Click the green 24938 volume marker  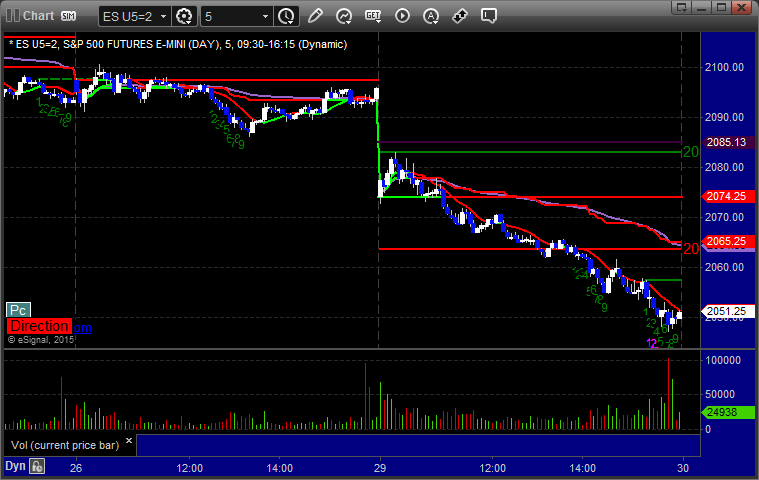[x=728, y=412]
